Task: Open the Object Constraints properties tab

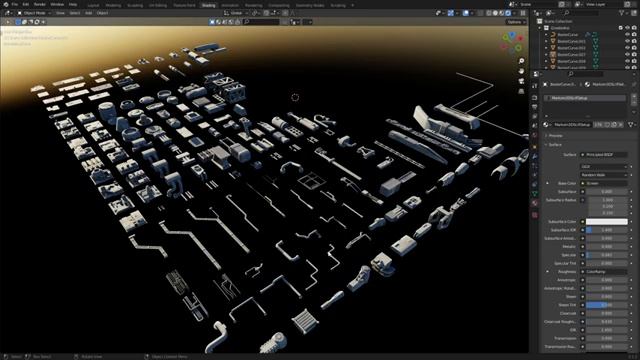Action: tap(535, 184)
